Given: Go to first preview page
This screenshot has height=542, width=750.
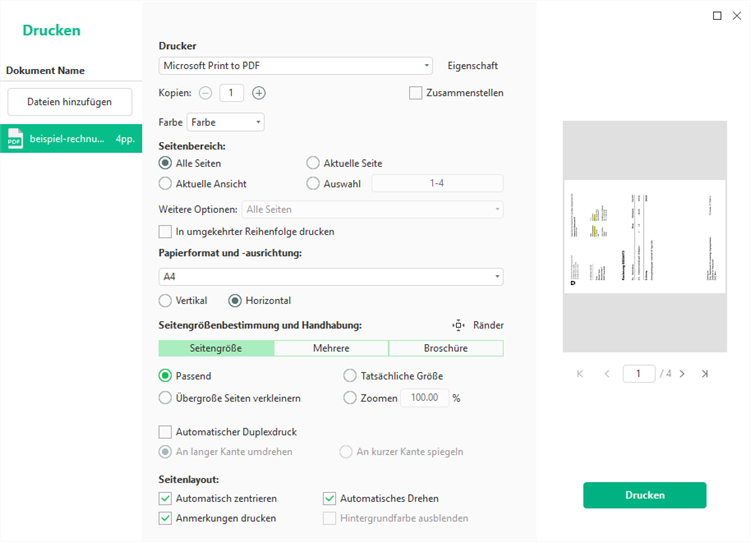Looking at the screenshot, I should click(x=580, y=374).
